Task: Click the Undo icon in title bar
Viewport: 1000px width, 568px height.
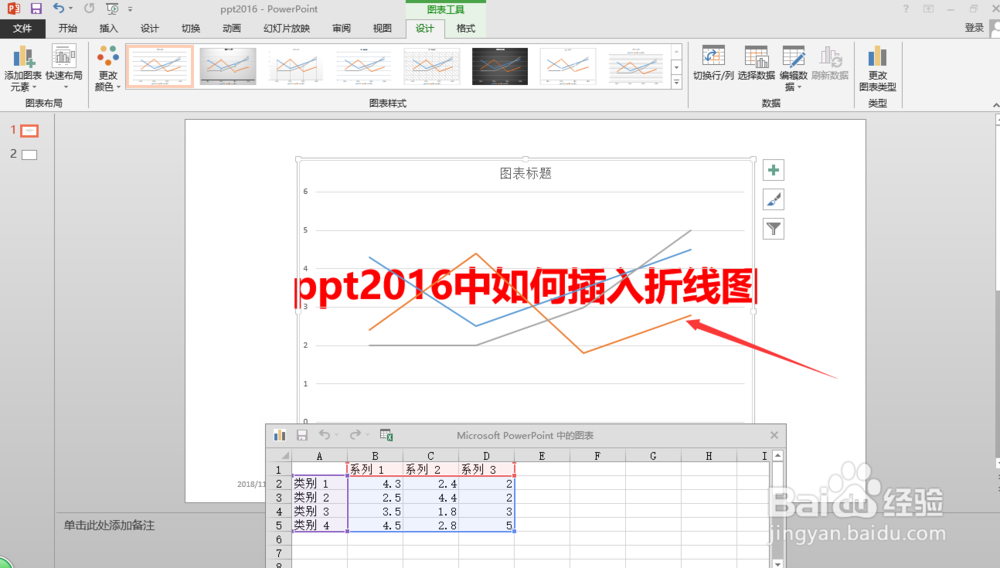Action: coord(58,8)
